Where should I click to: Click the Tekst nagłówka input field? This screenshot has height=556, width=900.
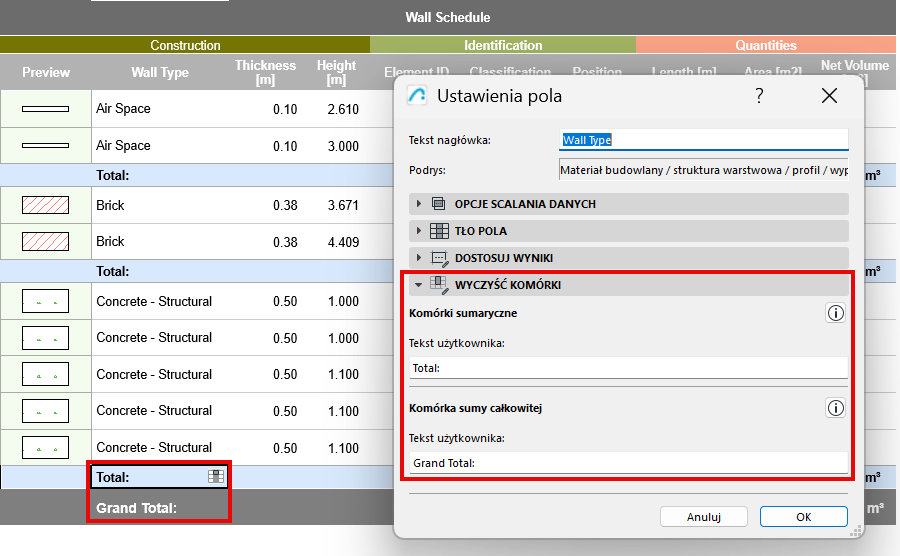[x=703, y=140]
